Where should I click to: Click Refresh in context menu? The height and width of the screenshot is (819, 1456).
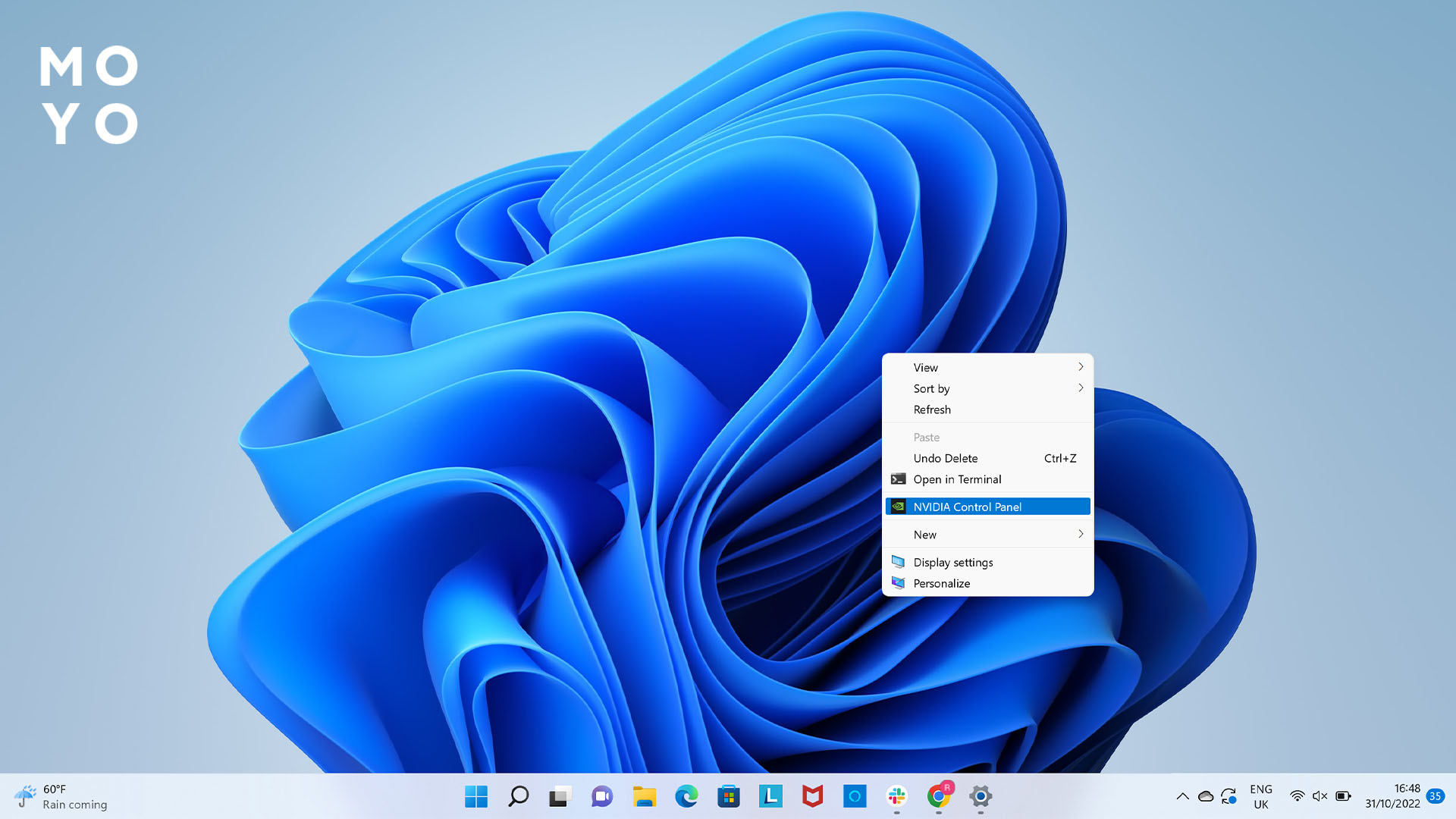pos(932,409)
